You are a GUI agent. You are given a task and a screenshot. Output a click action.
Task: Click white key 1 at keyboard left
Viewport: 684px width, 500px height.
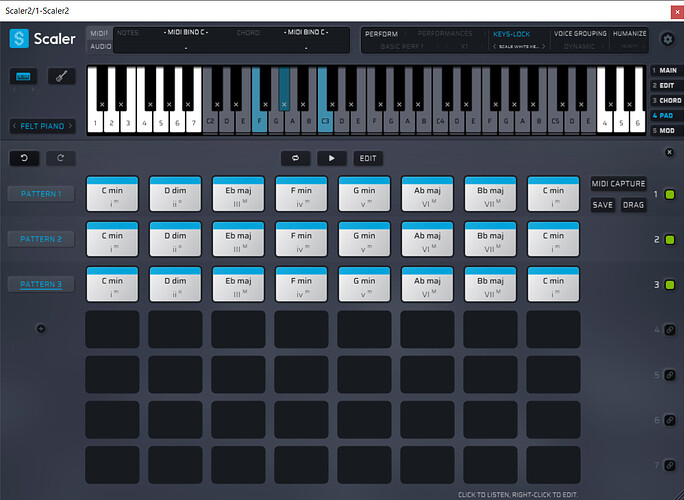[95, 122]
